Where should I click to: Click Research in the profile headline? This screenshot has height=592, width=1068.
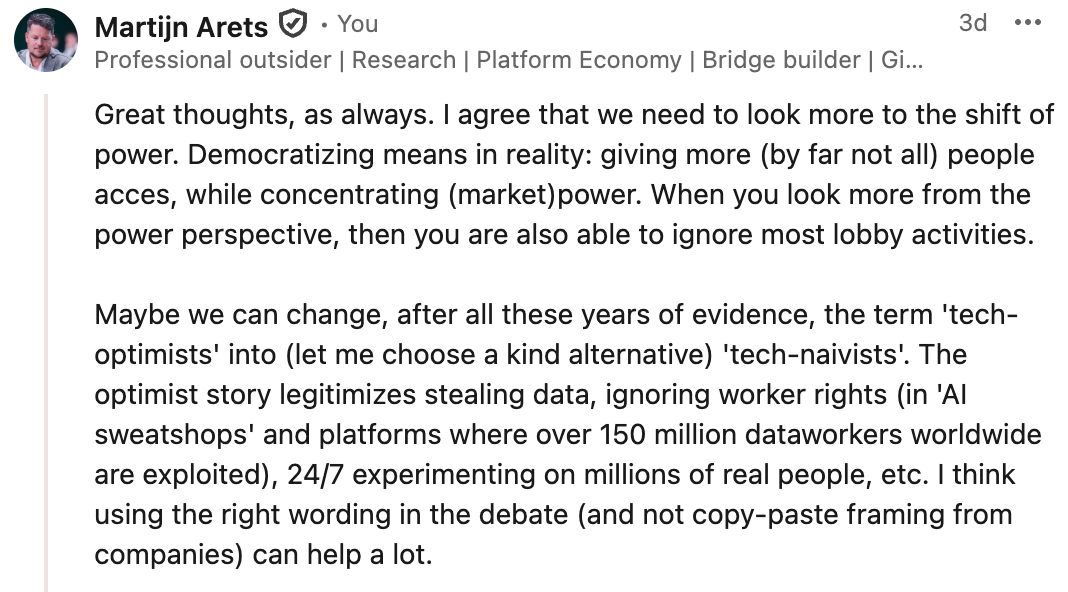coord(404,60)
